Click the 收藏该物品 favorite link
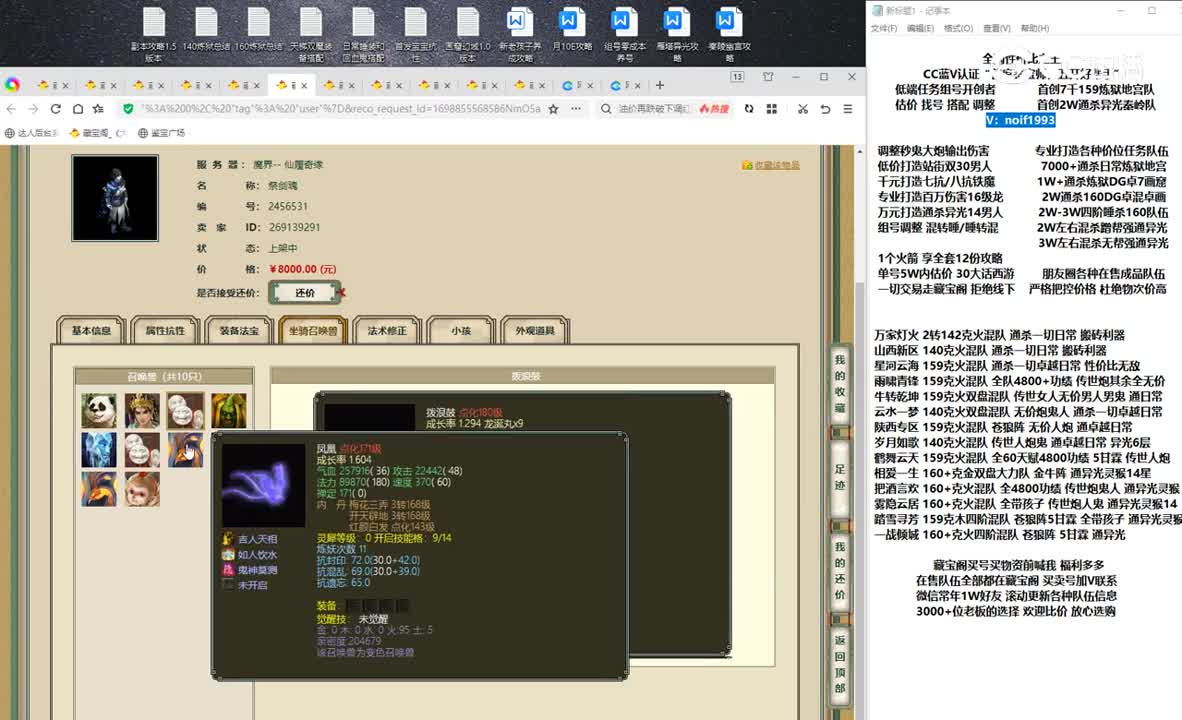The height and width of the screenshot is (720, 1182). click(770, 165)
